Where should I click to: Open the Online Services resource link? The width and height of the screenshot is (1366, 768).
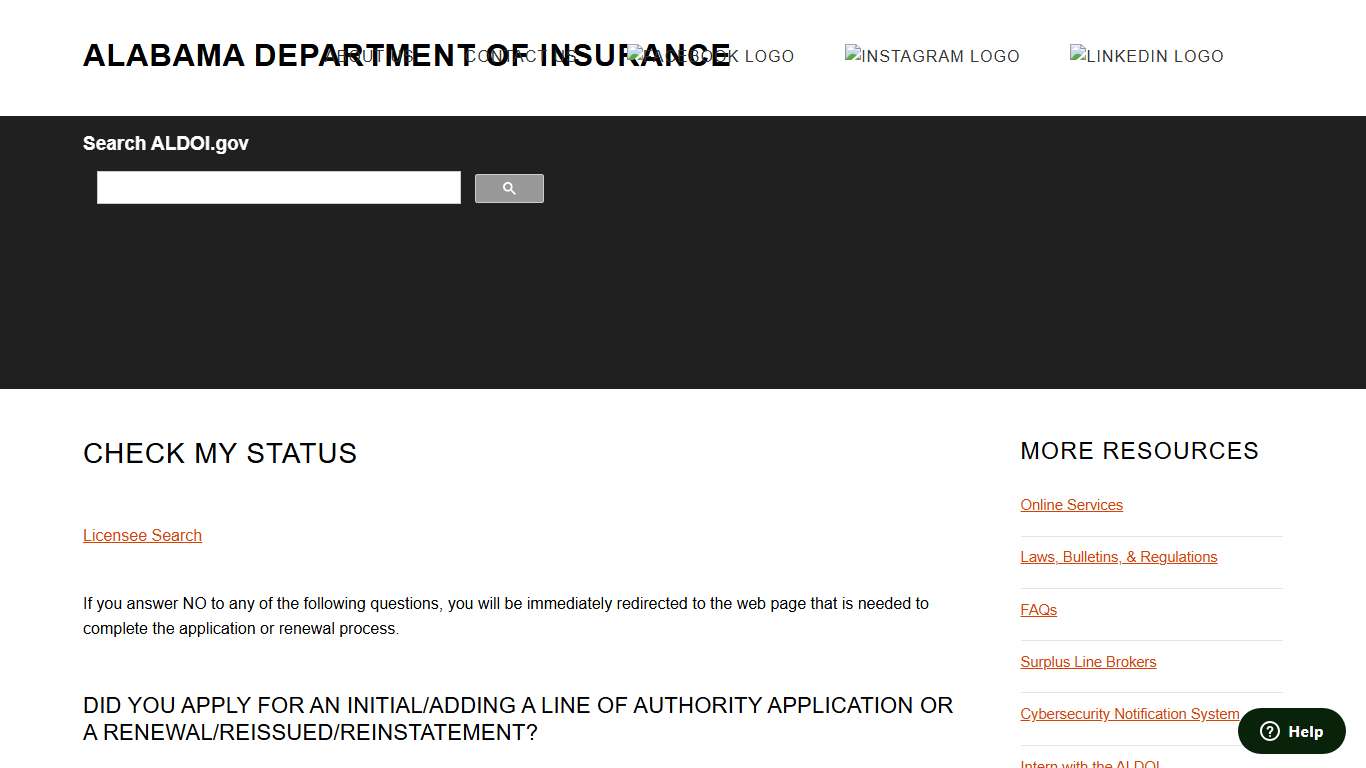pos(1071,505)
